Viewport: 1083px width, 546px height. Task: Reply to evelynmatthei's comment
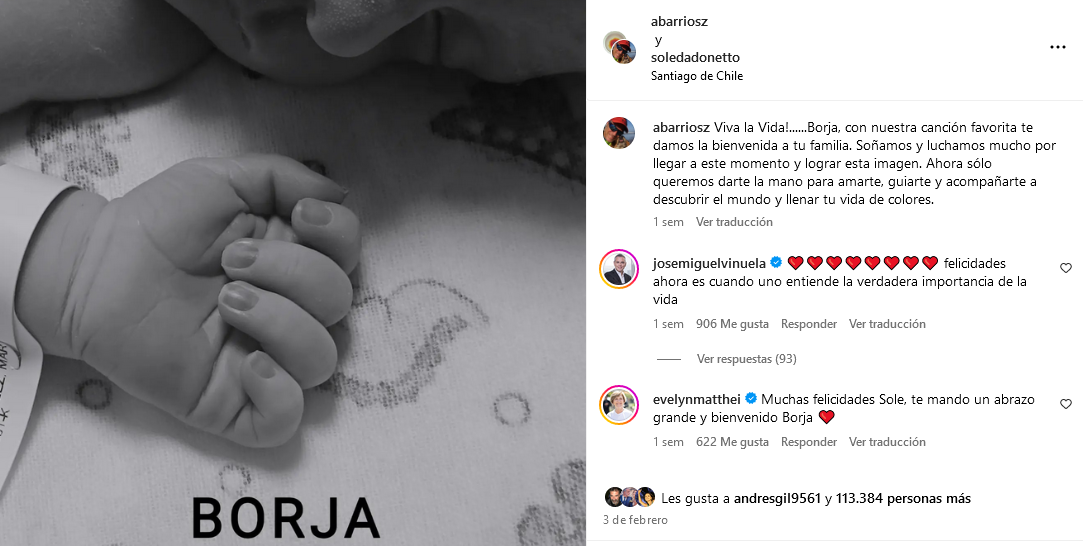[x=809, y=442]
